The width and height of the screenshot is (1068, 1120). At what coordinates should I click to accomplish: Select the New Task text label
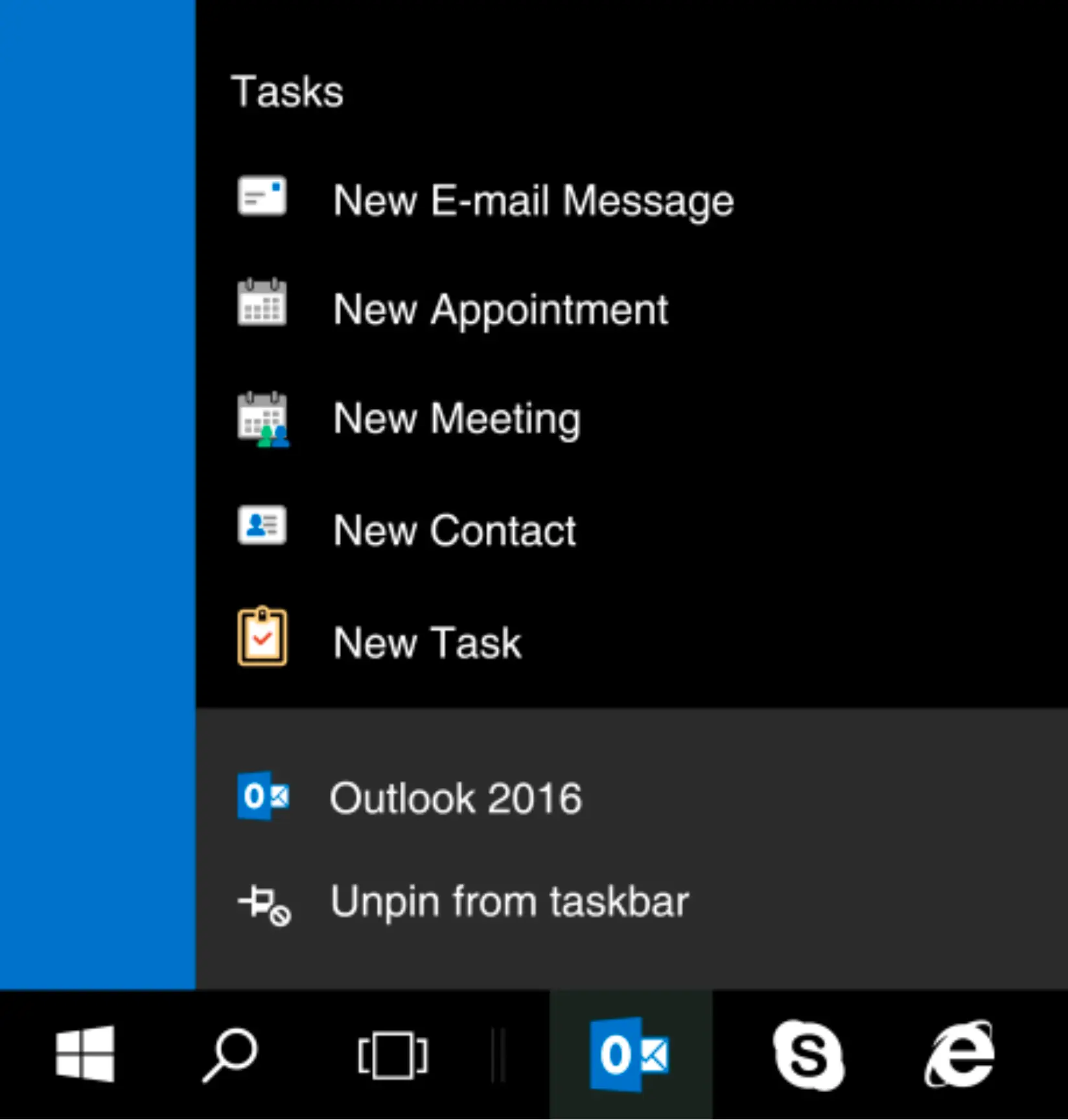(426, 643)
